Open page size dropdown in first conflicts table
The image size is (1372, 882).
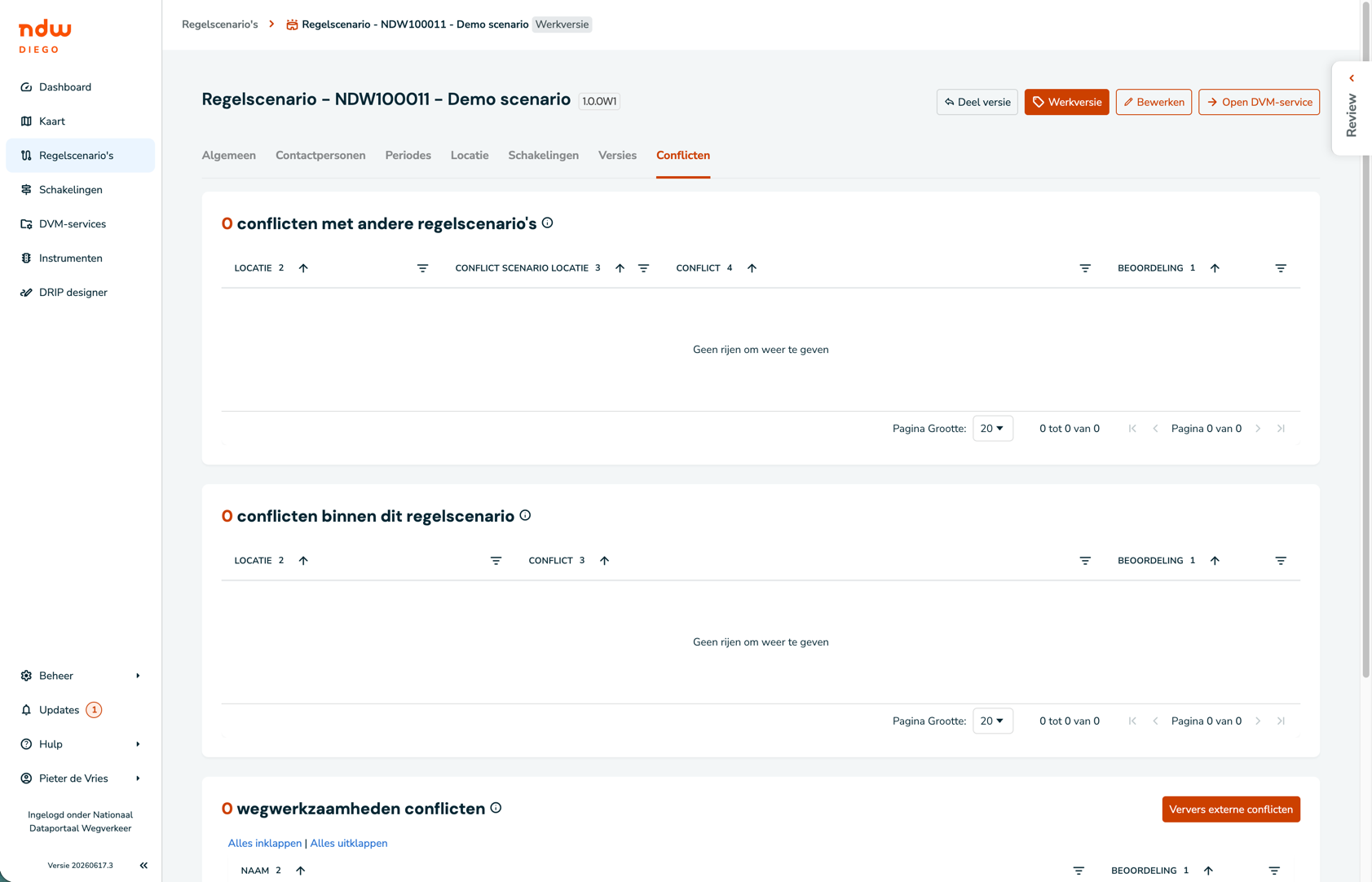pos(992,429)
